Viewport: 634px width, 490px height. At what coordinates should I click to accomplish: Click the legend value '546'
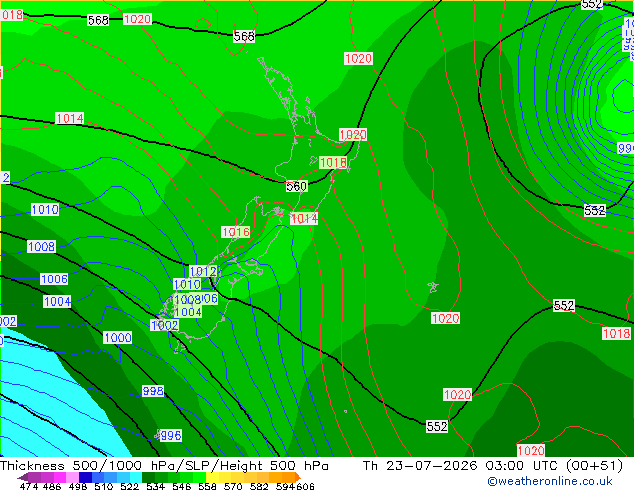(x=181, y=486)
